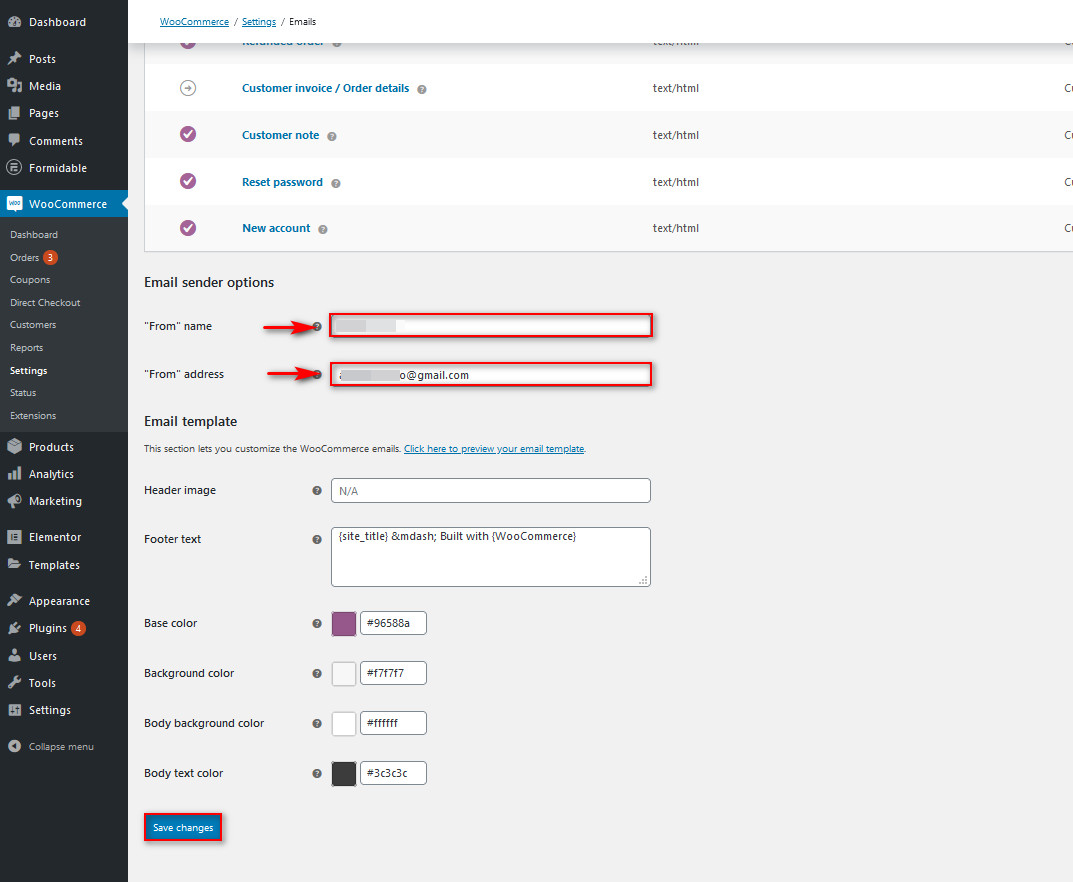Image resolution: width=1073 pixels, height=882 pixels.
Task: Click help icon next to Customer note
Action: [x=332, y=136]
